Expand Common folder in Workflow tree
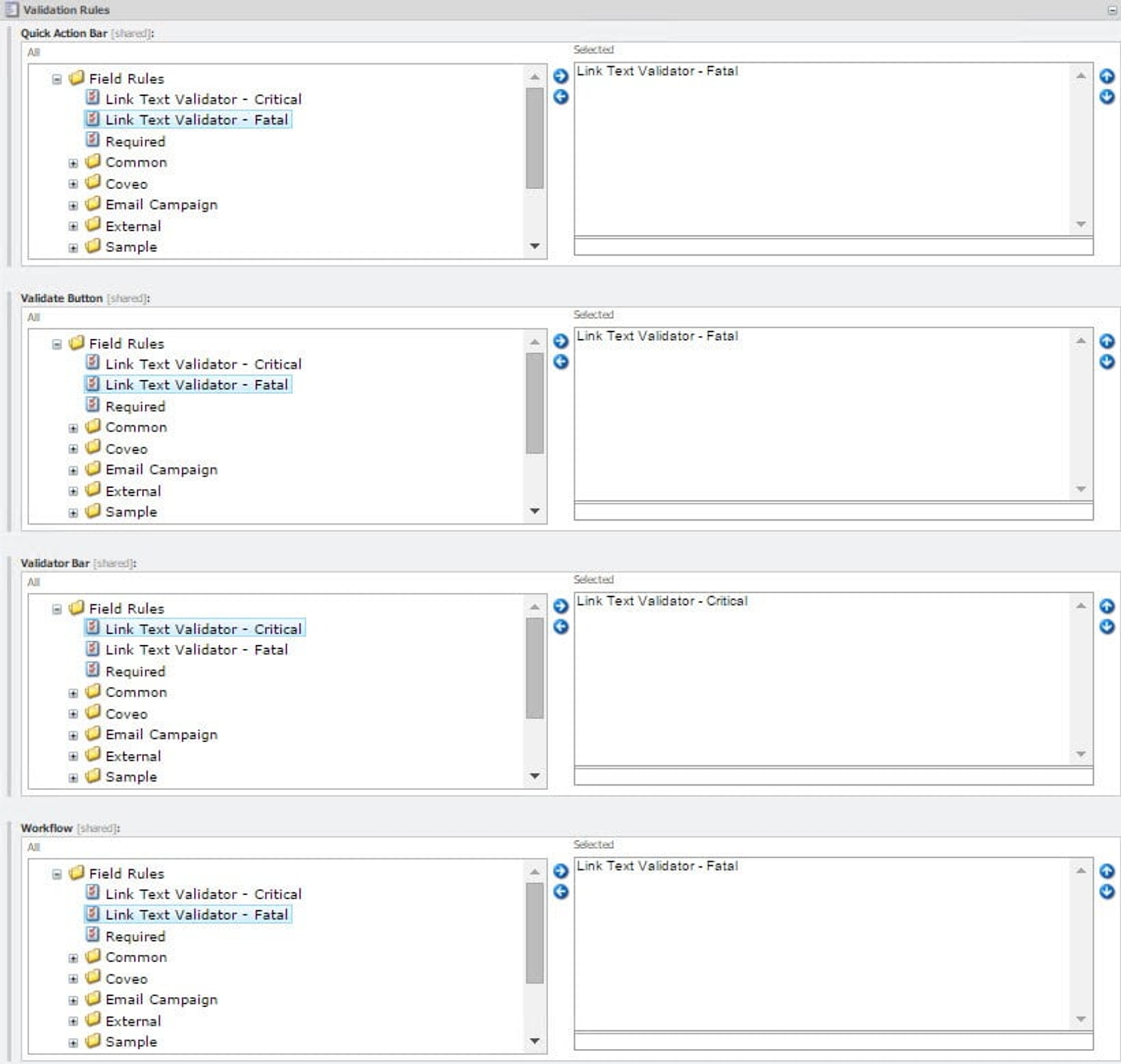Image resolution: width=1121 pixels, height=1064 pixels. pos(73,958)
